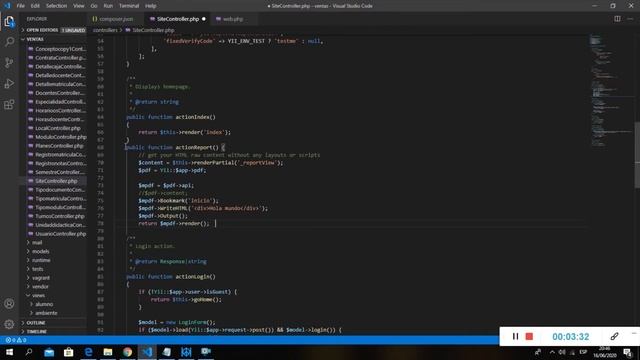Image resolution: width=640 pixels, height=360 pixels.
Task: Click the Visual Studio Code taskbar icon
Action: (x=147, y=352)
